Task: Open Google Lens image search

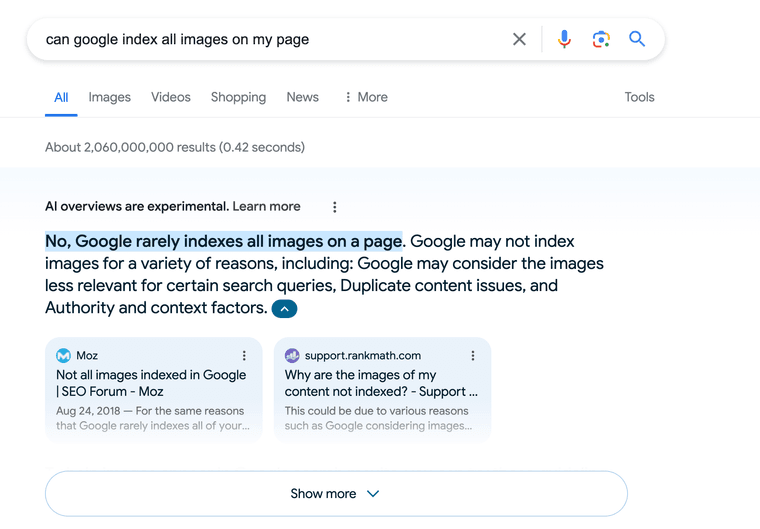Action: tap(601, 40)
